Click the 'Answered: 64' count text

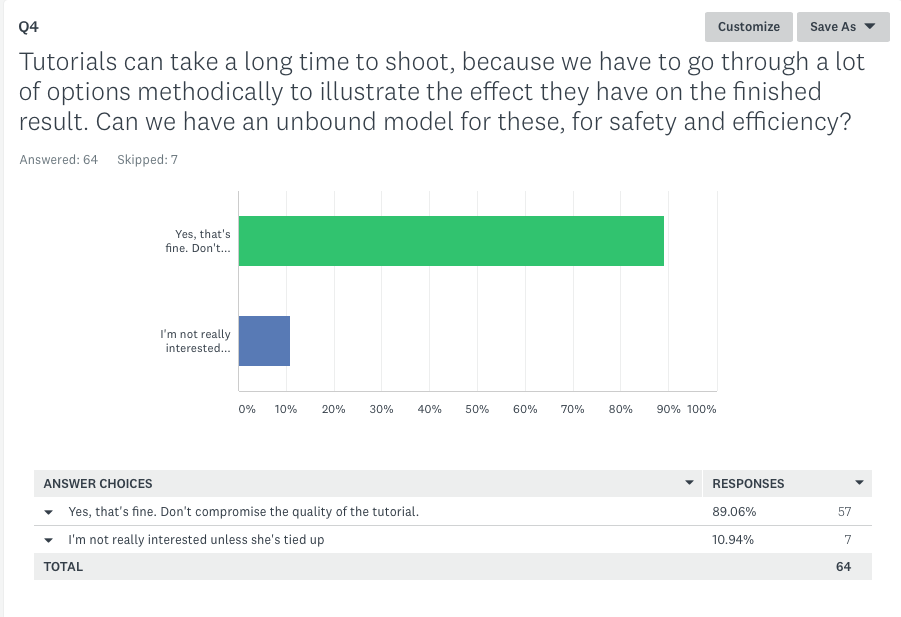tap(59, 160)
